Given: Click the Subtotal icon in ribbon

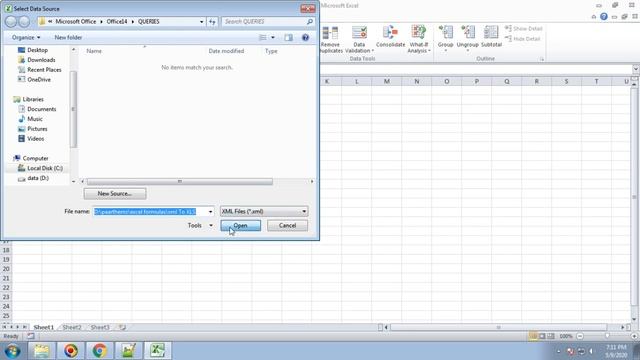Looking at the screenshot, I should (x=491, y=37).
